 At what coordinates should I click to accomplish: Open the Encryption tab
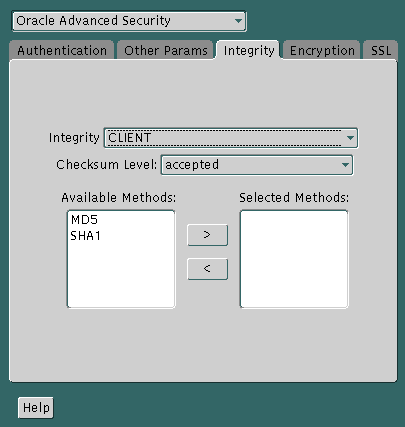point(322,51)
